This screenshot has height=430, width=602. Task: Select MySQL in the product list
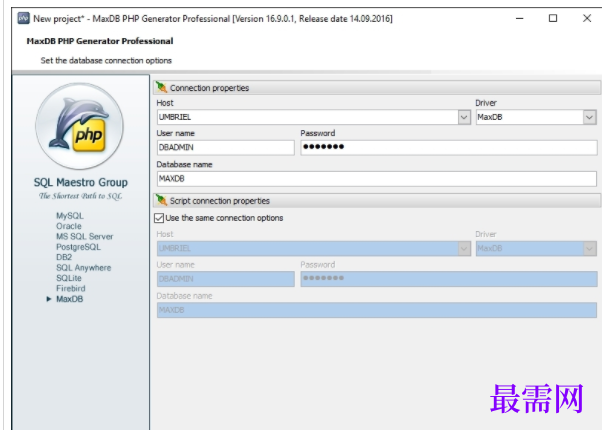[x=70, y=215]
